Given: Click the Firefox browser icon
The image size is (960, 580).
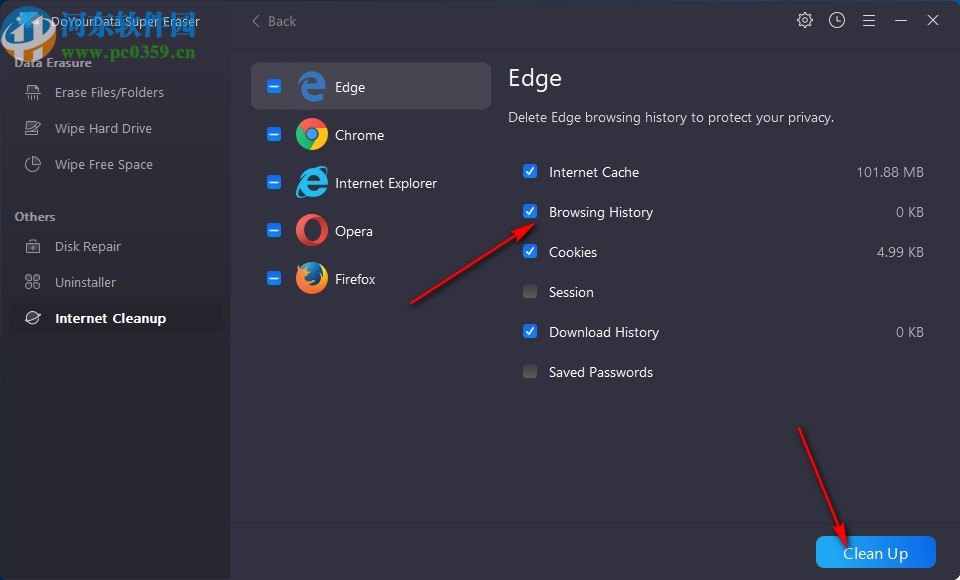Looking at the screenshot, I should (312, 278).
